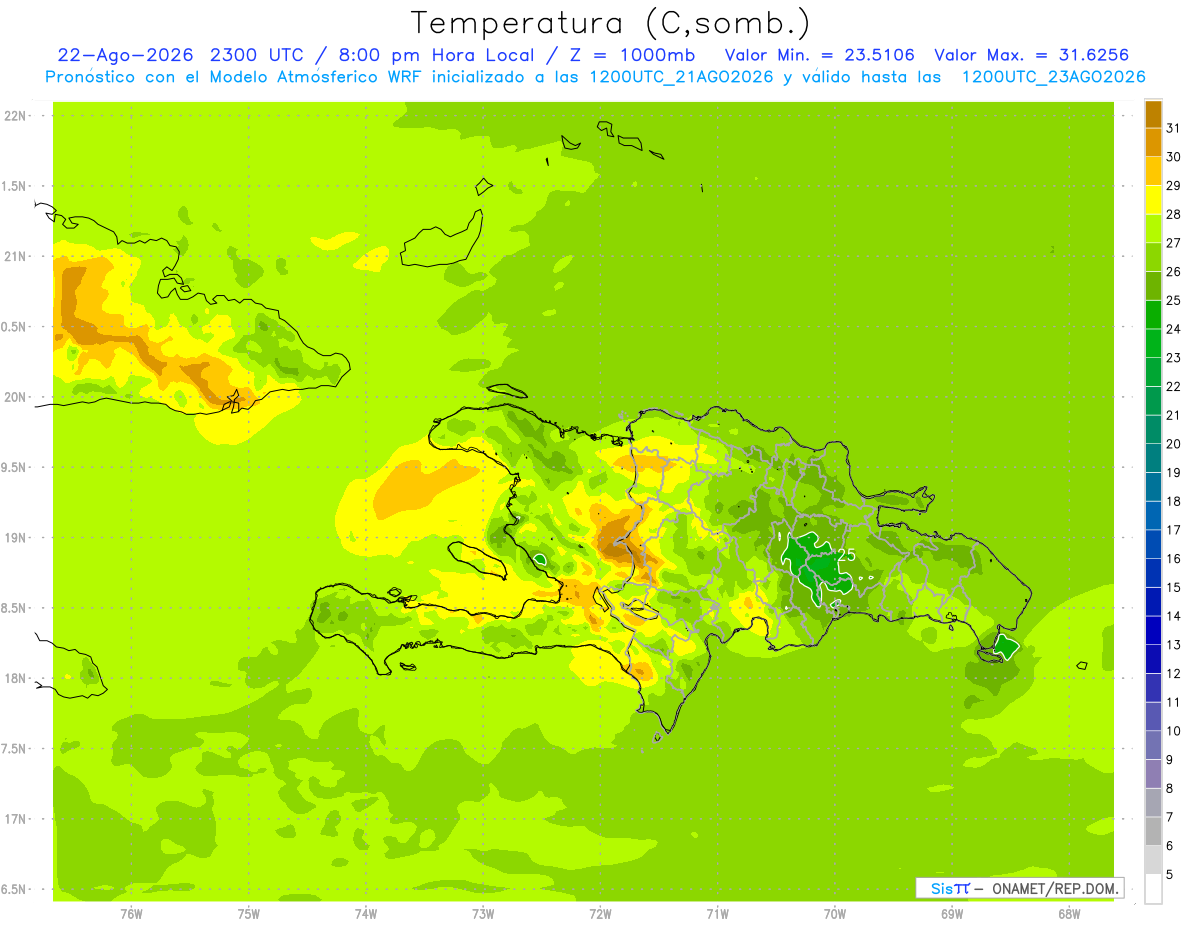Click the "76W" longitude axis label
This screenshot has width=1200, height=927.
point(131,915)
